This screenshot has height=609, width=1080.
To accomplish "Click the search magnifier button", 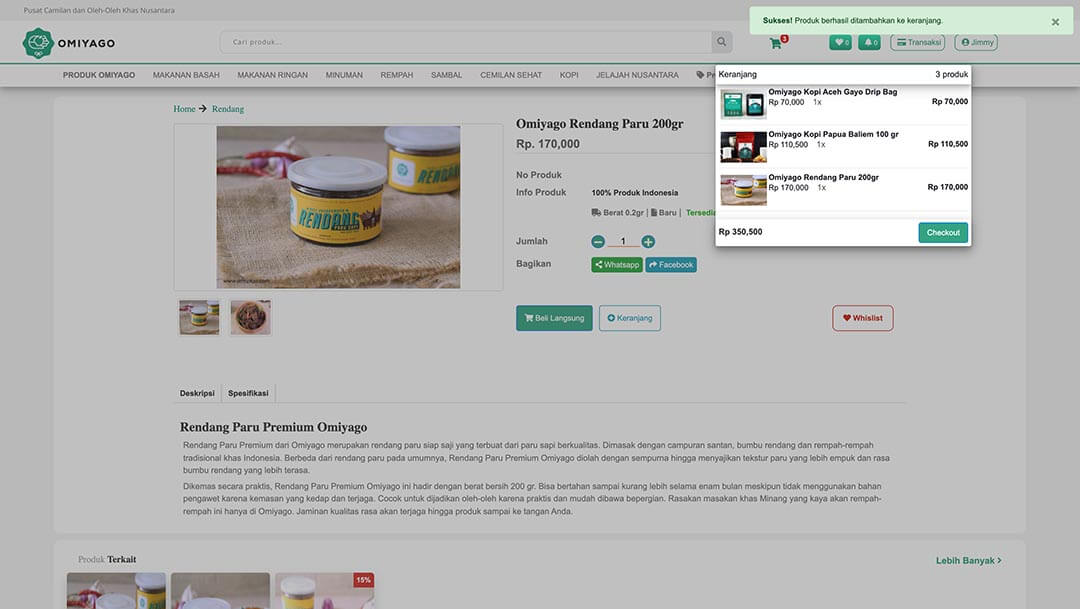I will pos(721,42).
